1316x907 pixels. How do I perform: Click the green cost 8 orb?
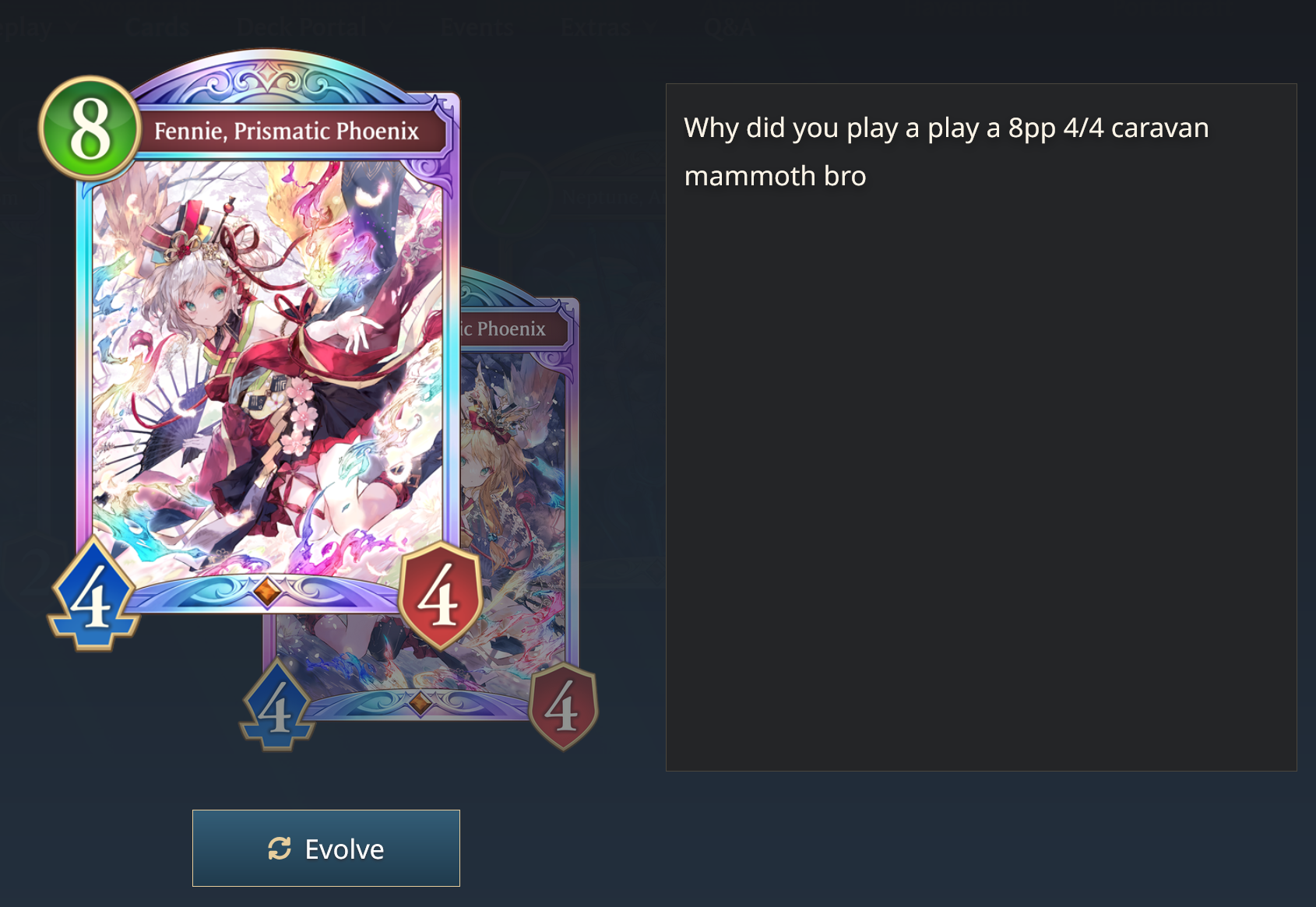click(90, 127)
